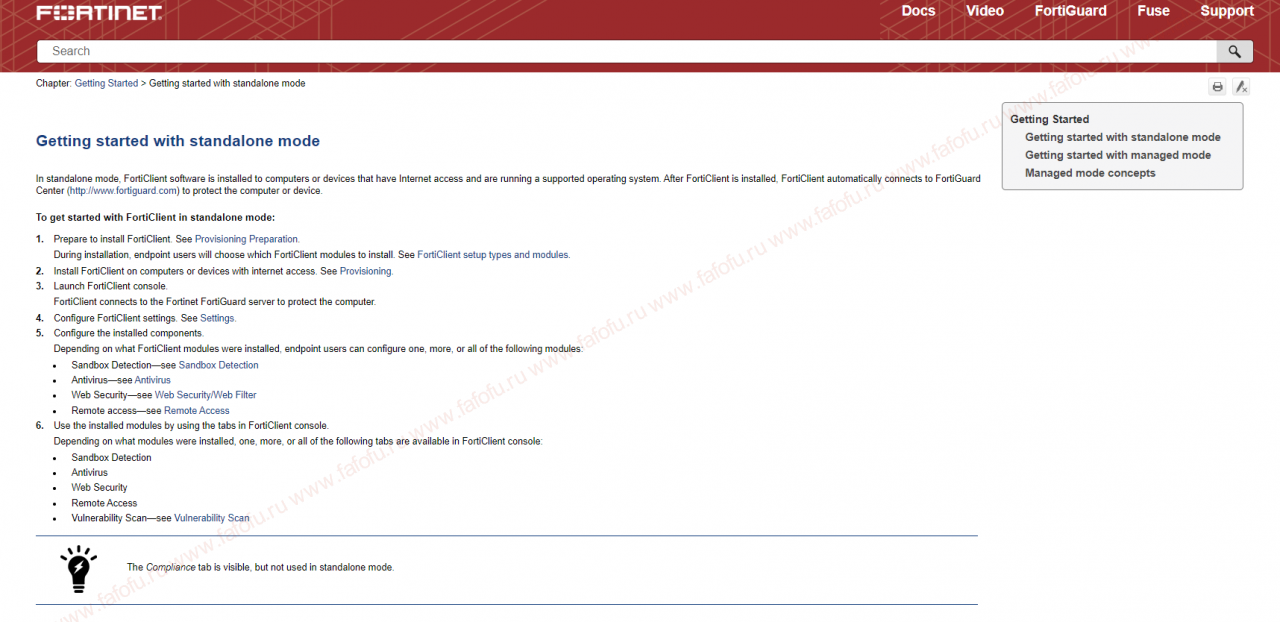Click the Getting Started breadcrumb link
The height and width of the screenshot is (622, 1280).
106,83
